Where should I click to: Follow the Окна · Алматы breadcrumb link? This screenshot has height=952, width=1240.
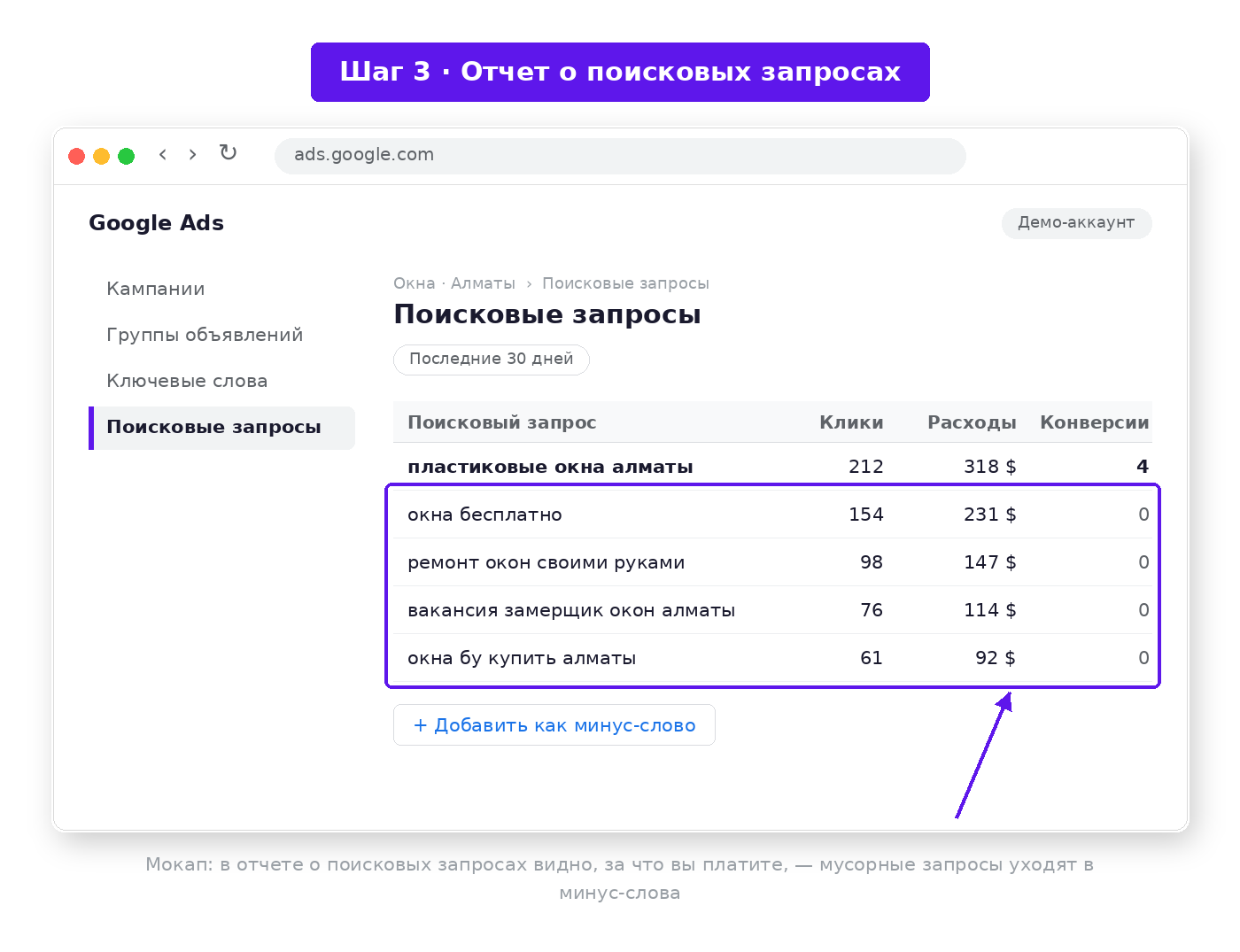tap(454, 283)
